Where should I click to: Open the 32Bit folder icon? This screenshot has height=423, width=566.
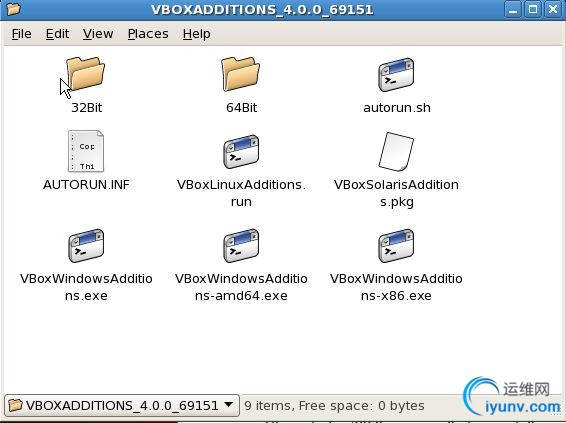click(x=86, y=74)
